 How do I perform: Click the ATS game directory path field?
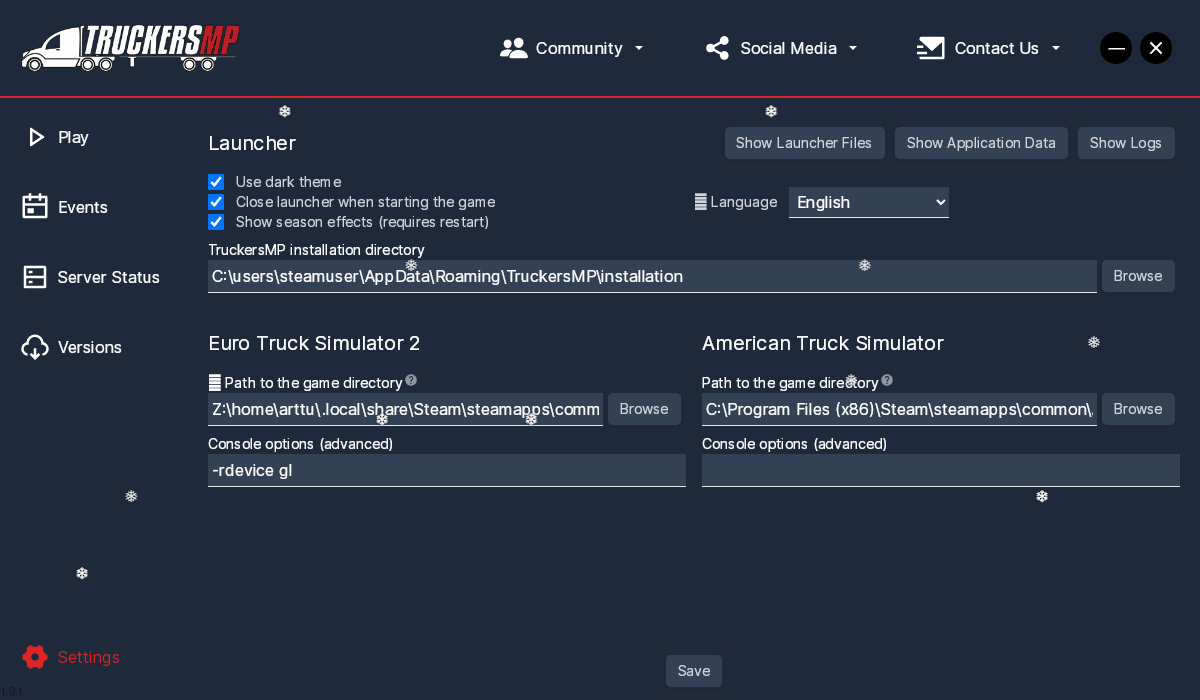[899, 409]
